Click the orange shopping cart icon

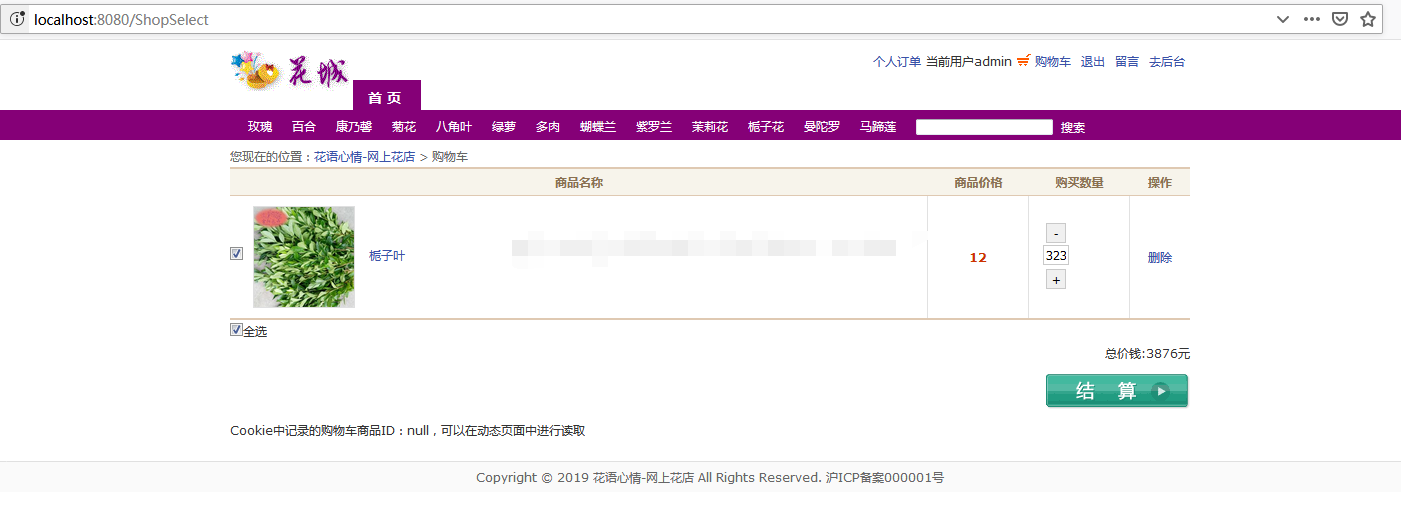point(1023,61)
